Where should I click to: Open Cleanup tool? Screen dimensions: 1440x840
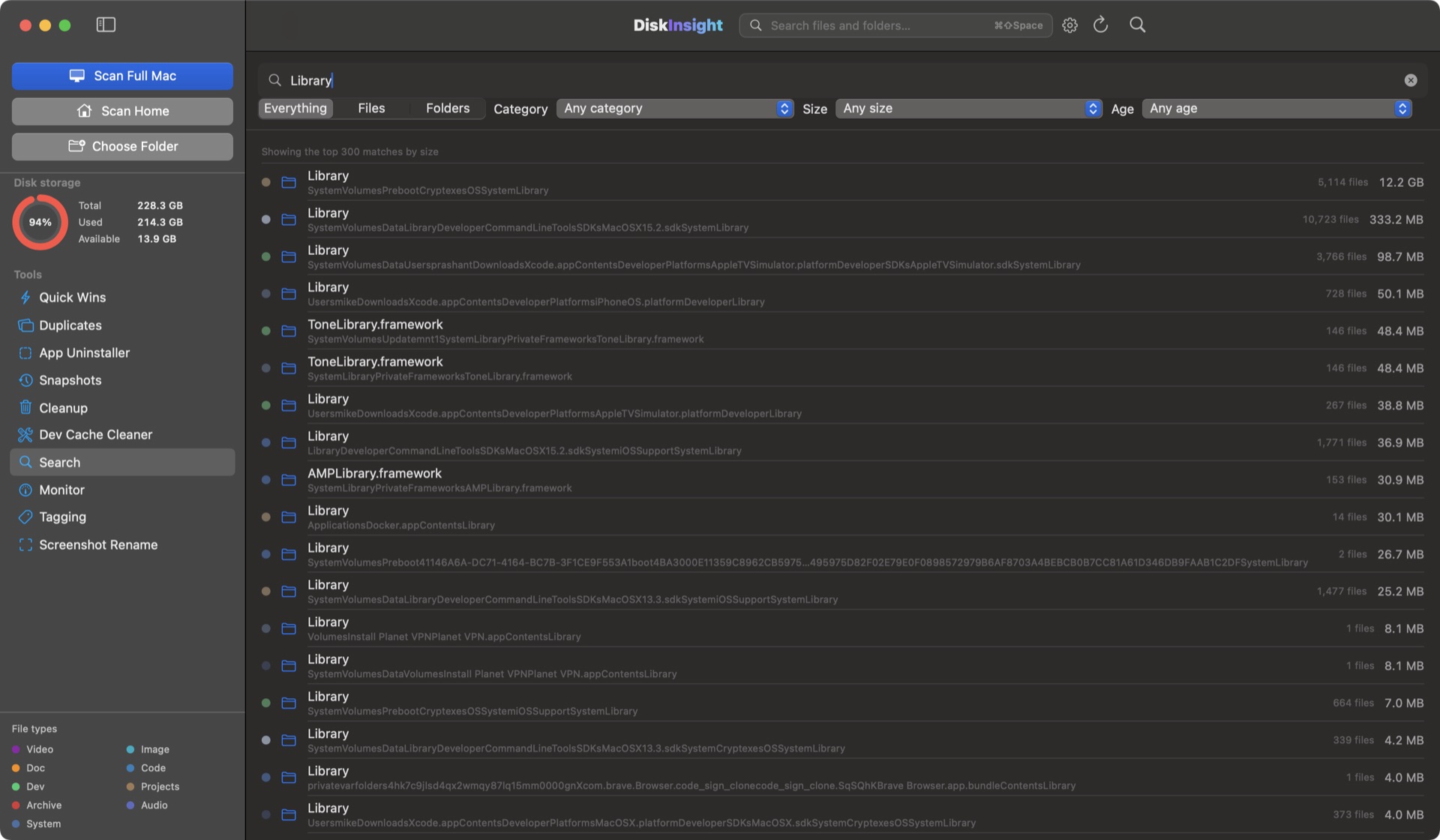tap(122, 408)
